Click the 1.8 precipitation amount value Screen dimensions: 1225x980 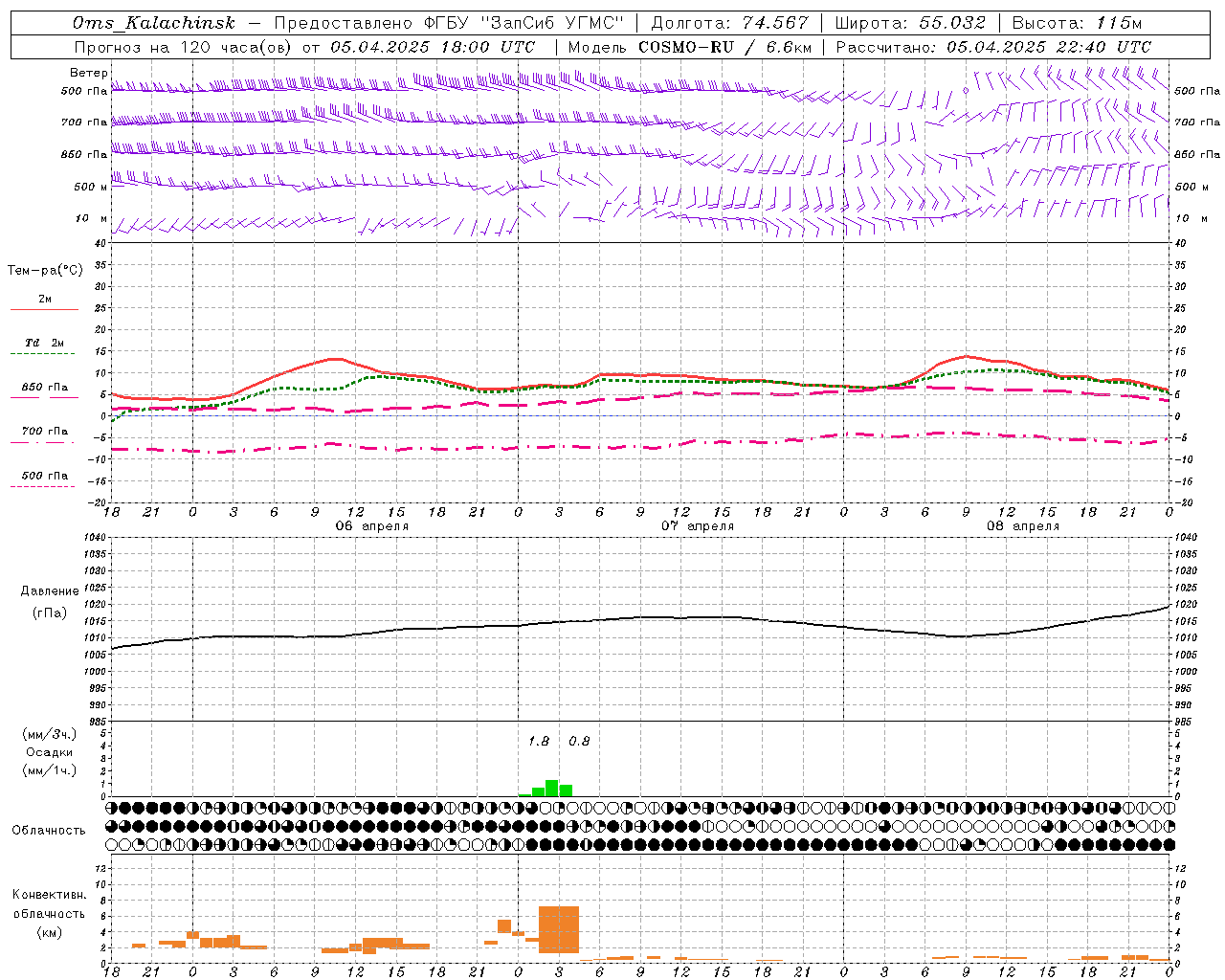[539, 742]
